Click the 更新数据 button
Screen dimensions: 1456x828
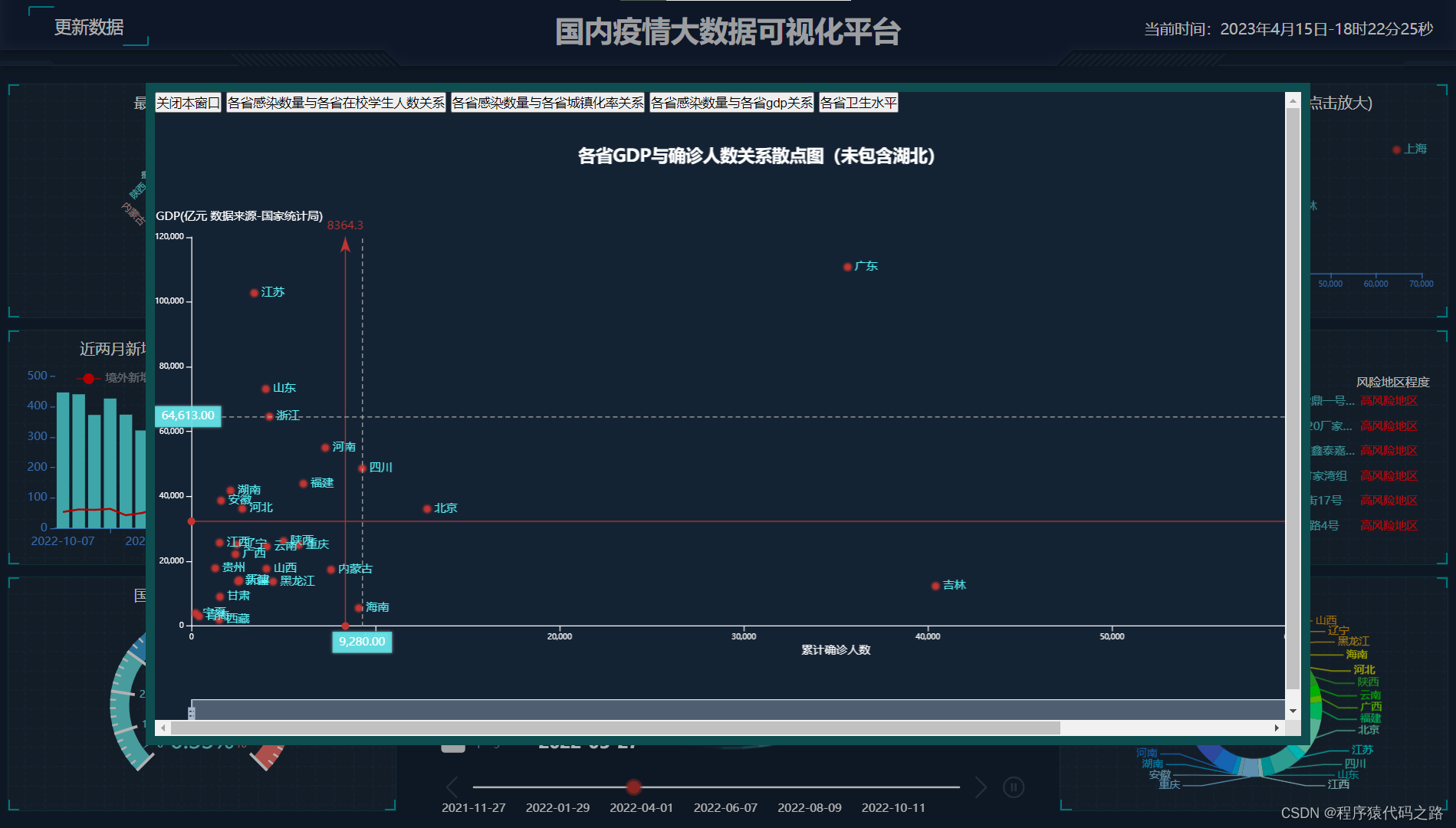coord(89,28)
